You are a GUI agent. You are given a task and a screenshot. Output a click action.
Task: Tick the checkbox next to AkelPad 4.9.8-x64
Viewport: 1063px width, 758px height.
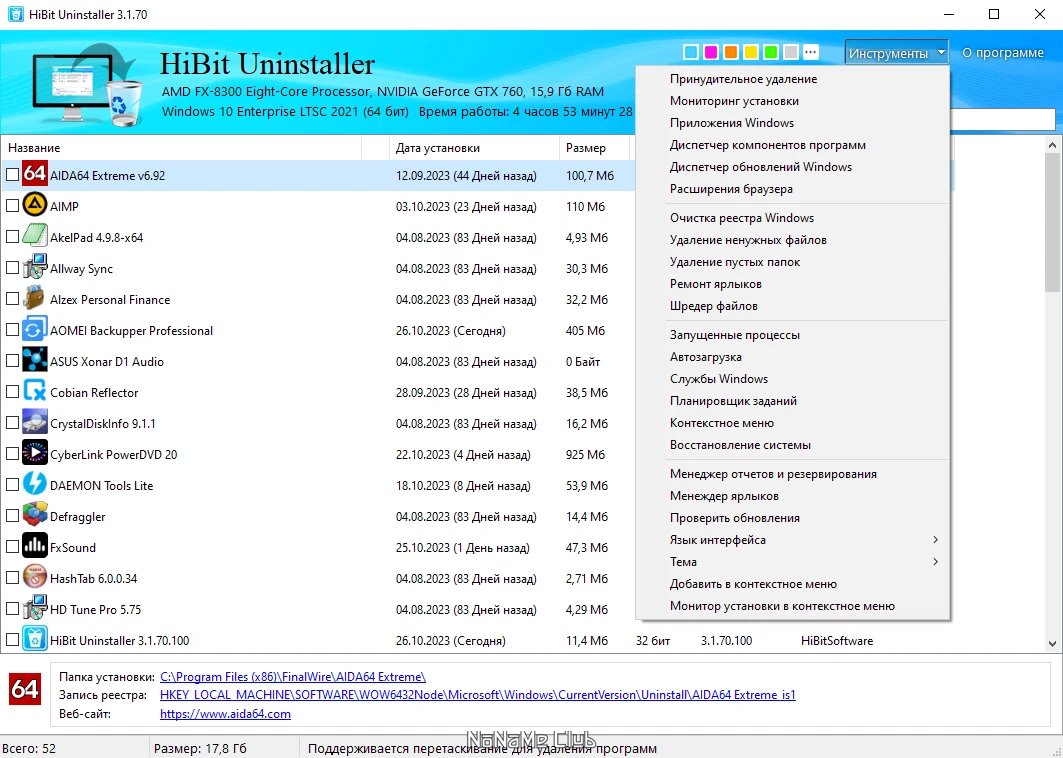(x=12, y=237)
